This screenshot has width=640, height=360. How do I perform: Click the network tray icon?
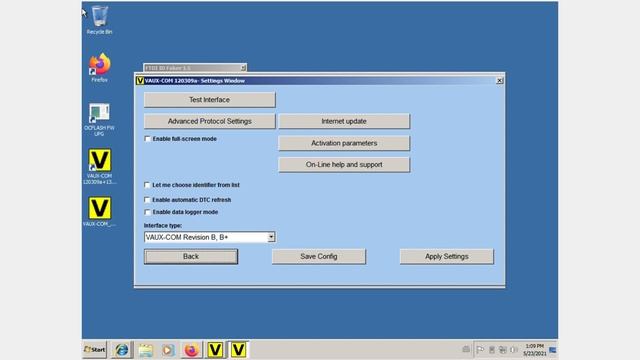coord(503,350)
